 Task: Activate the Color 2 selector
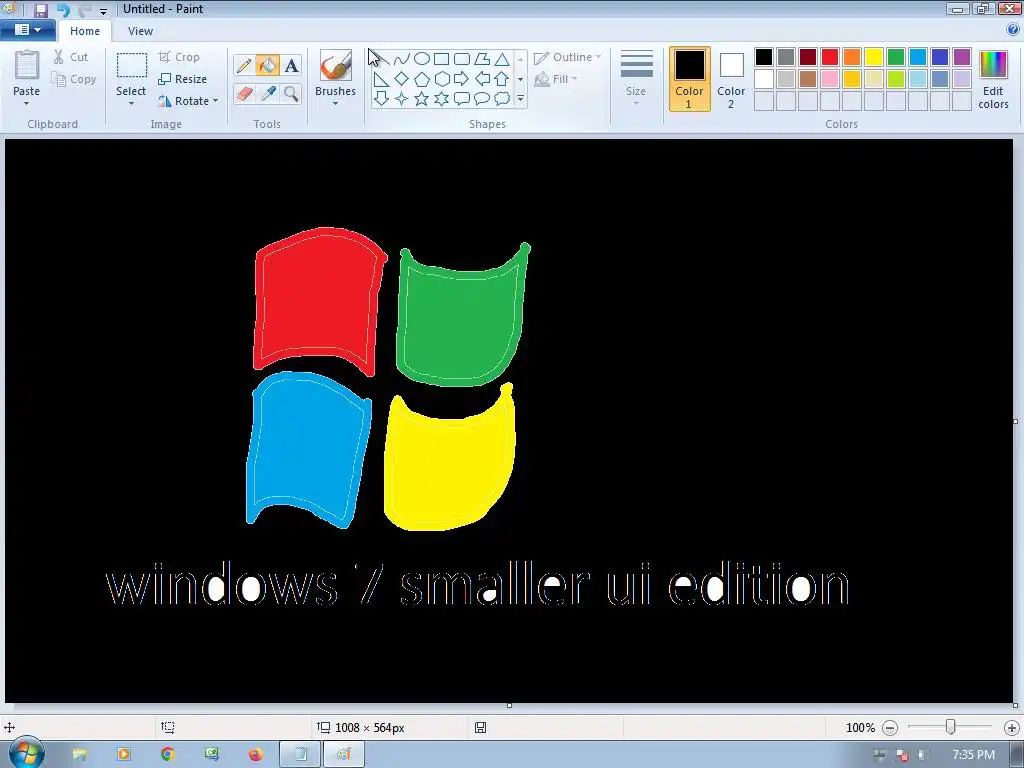point(731,79)
